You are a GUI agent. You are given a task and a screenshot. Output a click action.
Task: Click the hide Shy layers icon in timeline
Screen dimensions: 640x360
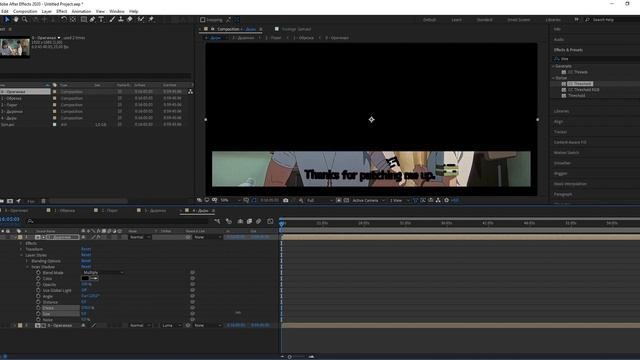[x=240, y=221]
